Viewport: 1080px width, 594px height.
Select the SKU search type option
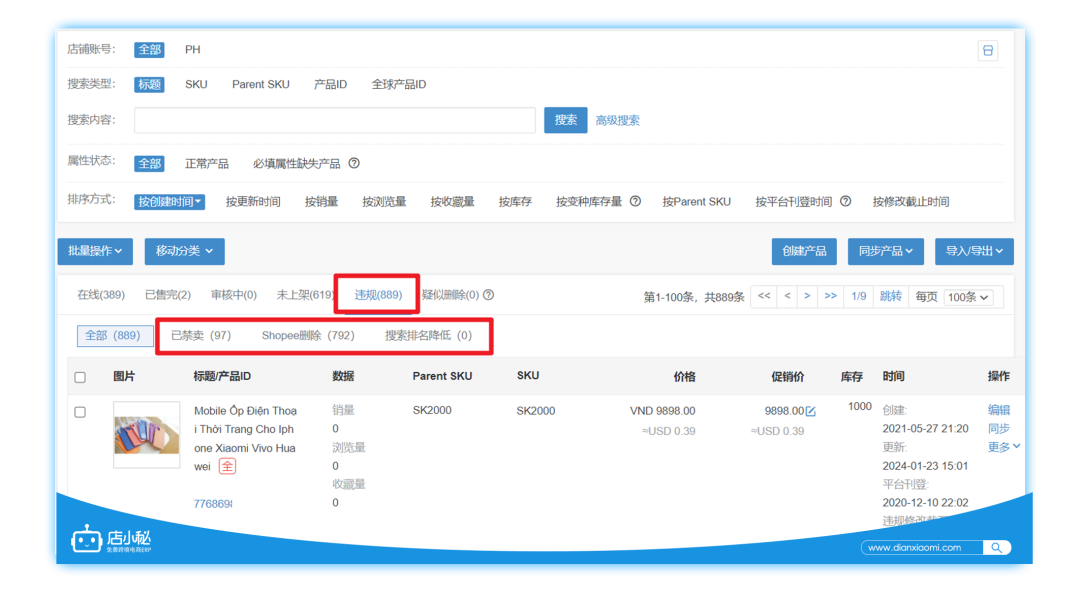[196, 84]
